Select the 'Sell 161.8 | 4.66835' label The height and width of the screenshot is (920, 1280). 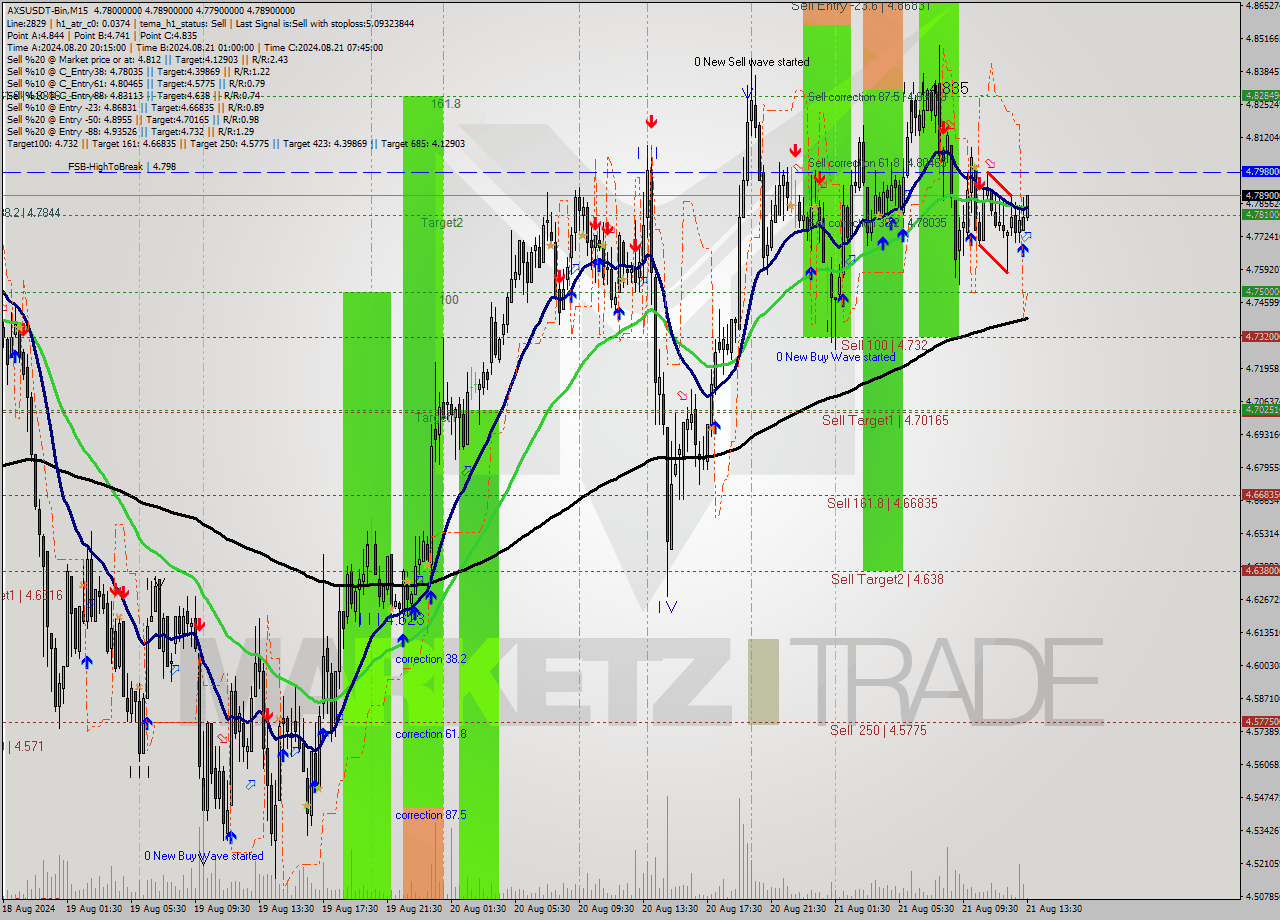coord(882,503)
